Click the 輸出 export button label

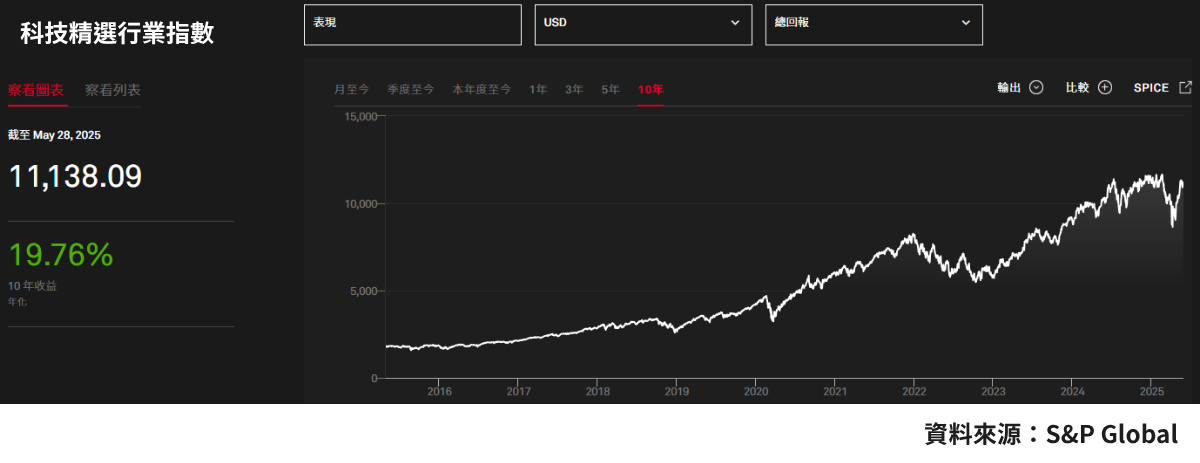pos(1009,88)
